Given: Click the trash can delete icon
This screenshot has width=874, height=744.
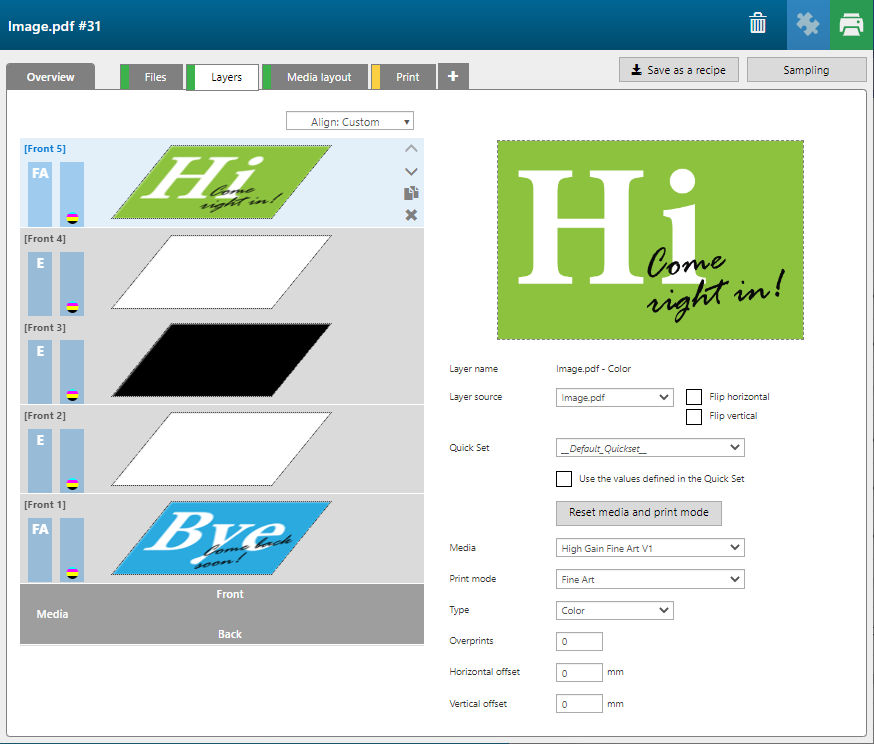Looking at the screenshot, I should point(758,24).
